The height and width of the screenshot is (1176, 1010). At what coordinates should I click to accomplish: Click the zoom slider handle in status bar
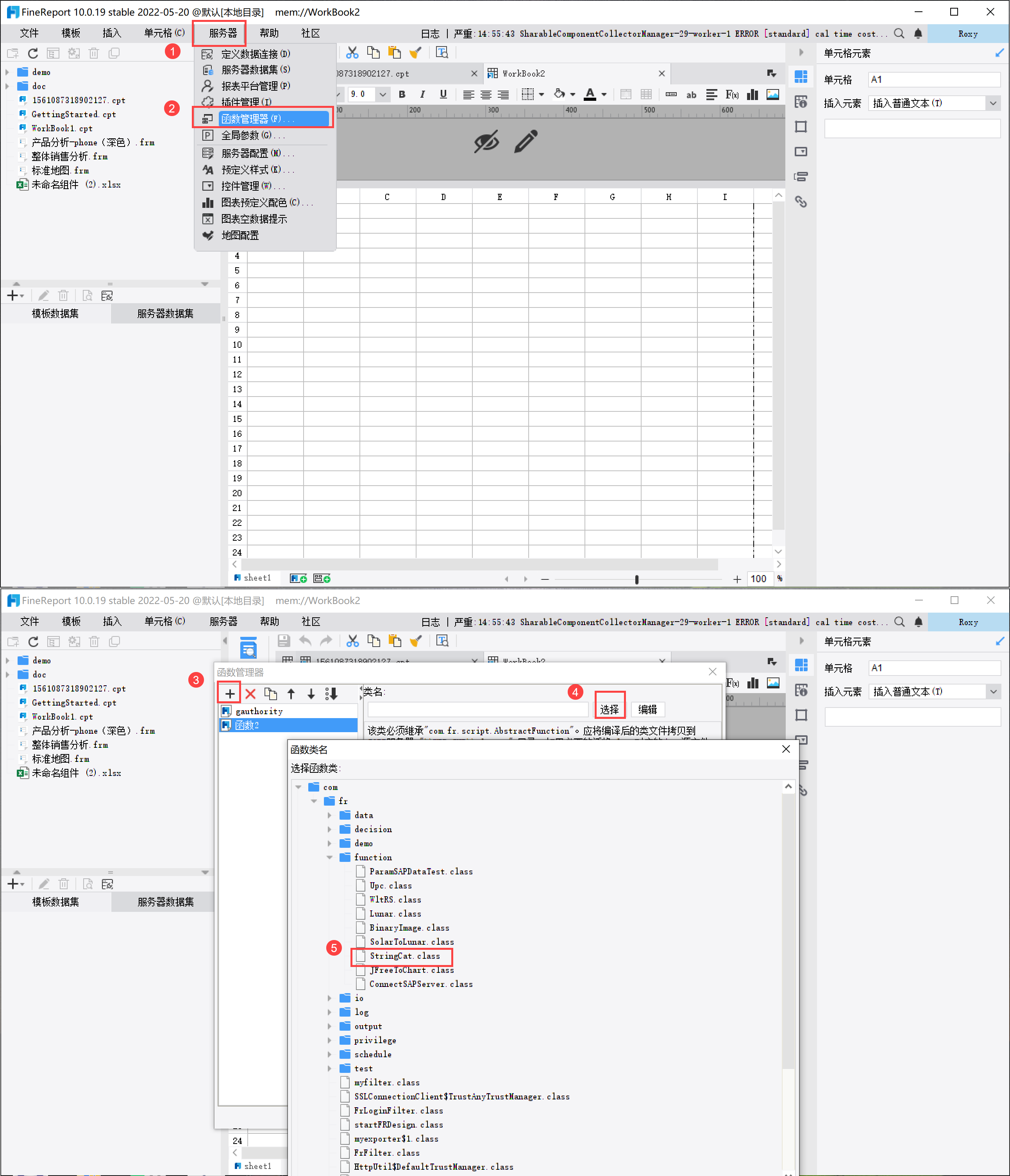pos(636,579)
